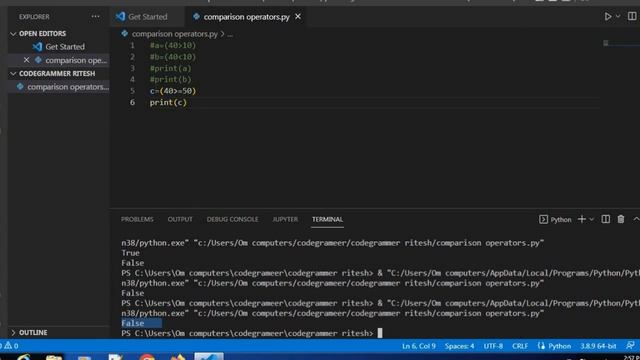Screen dimensions: 640x360
Task: Click commented line #a=(40>10)
Action: pyautogui.click(x=173, y=45)
